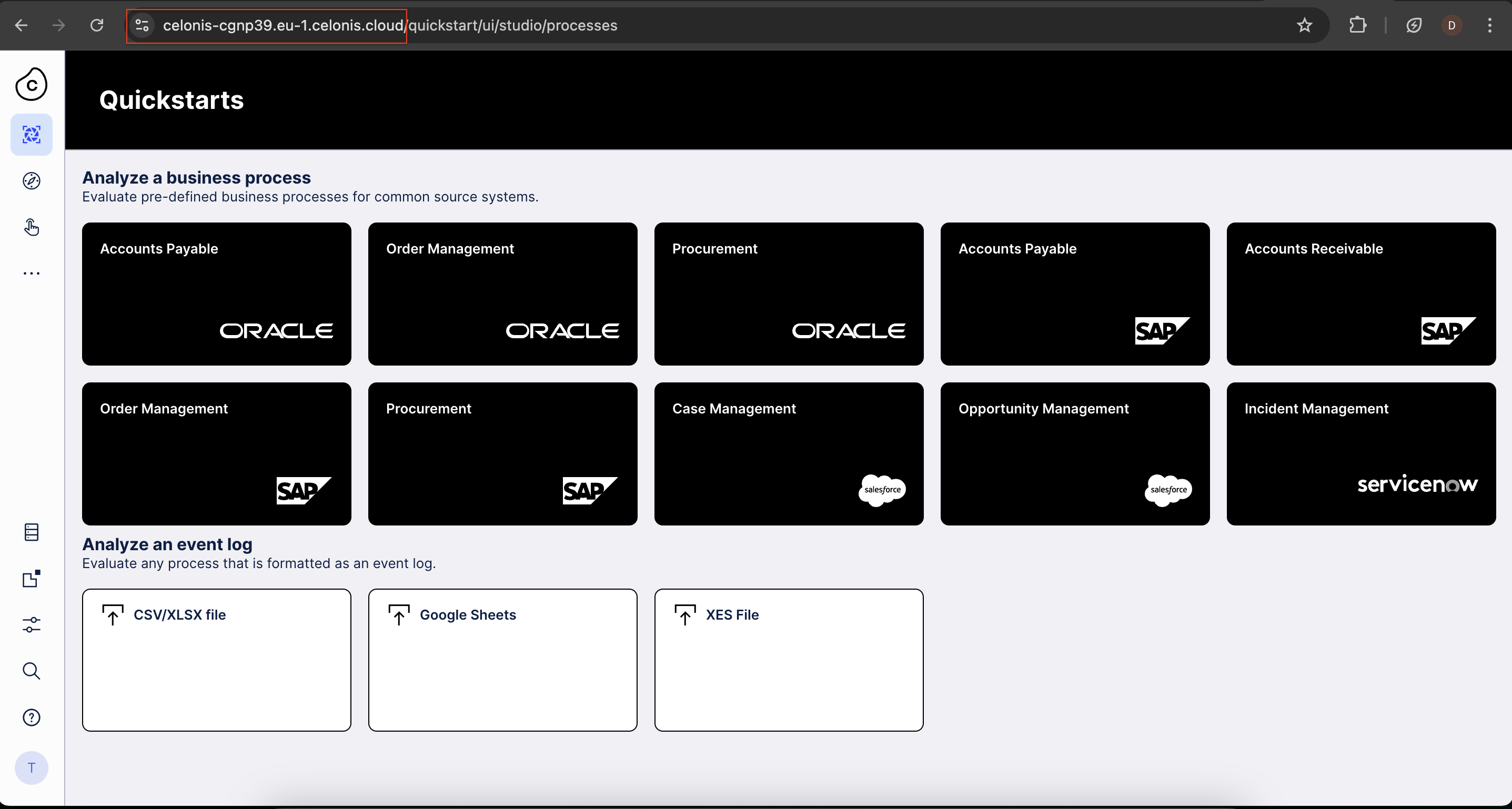Viewport: 1512px width, 809px height.
Task: Open the Oracle Procurement quickstart card
Action: [x=789, y=294]
